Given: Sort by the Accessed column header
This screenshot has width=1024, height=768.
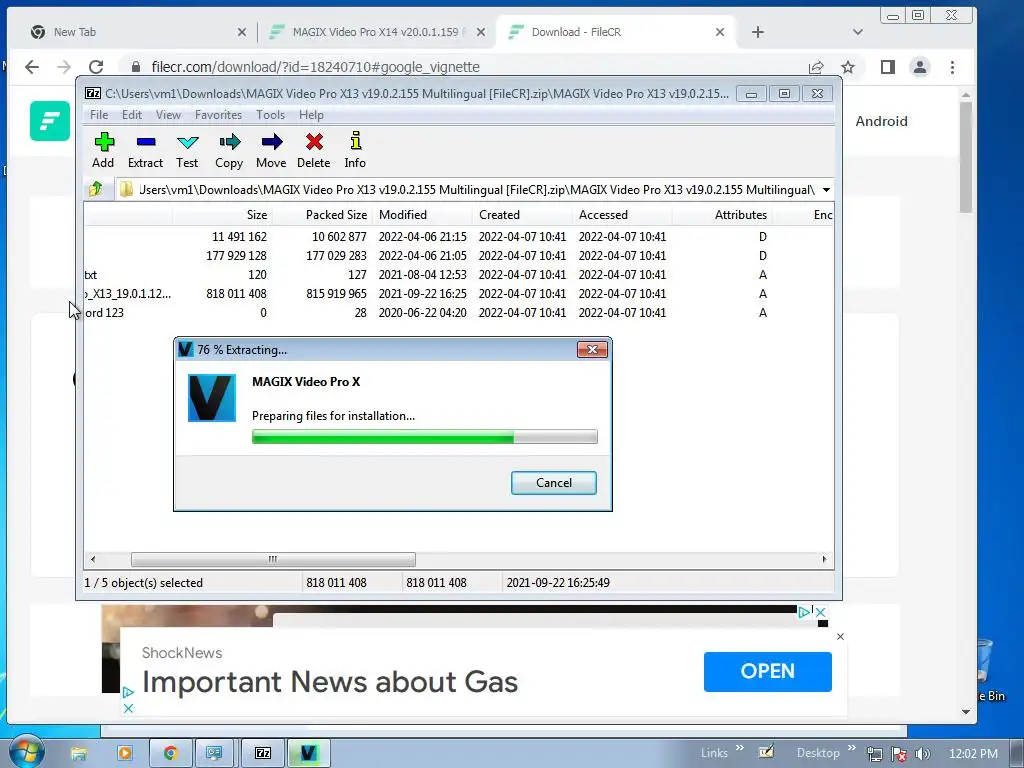Looking at the screenshot, I should point(622,215).
